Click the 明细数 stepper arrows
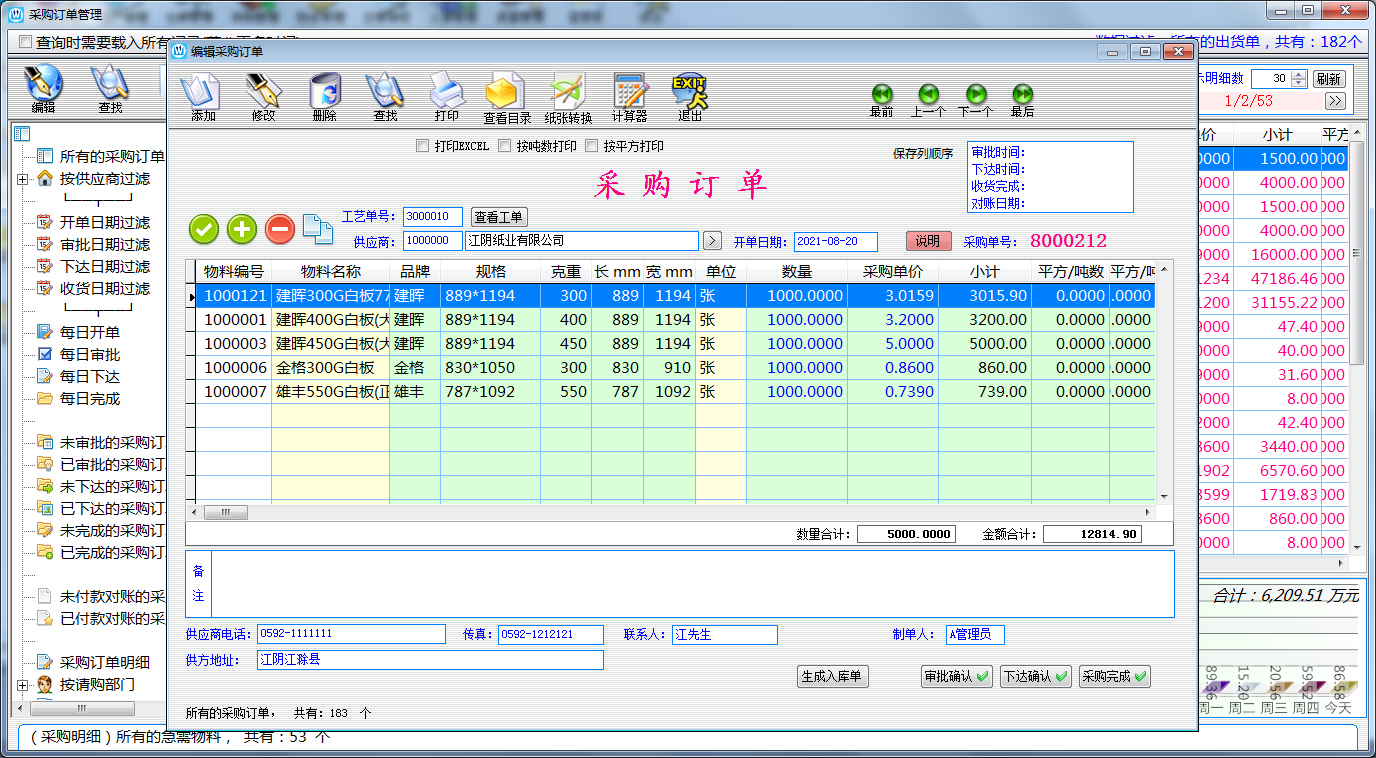This screenshot has height=758, width=1376. [x=1299, y=79]
